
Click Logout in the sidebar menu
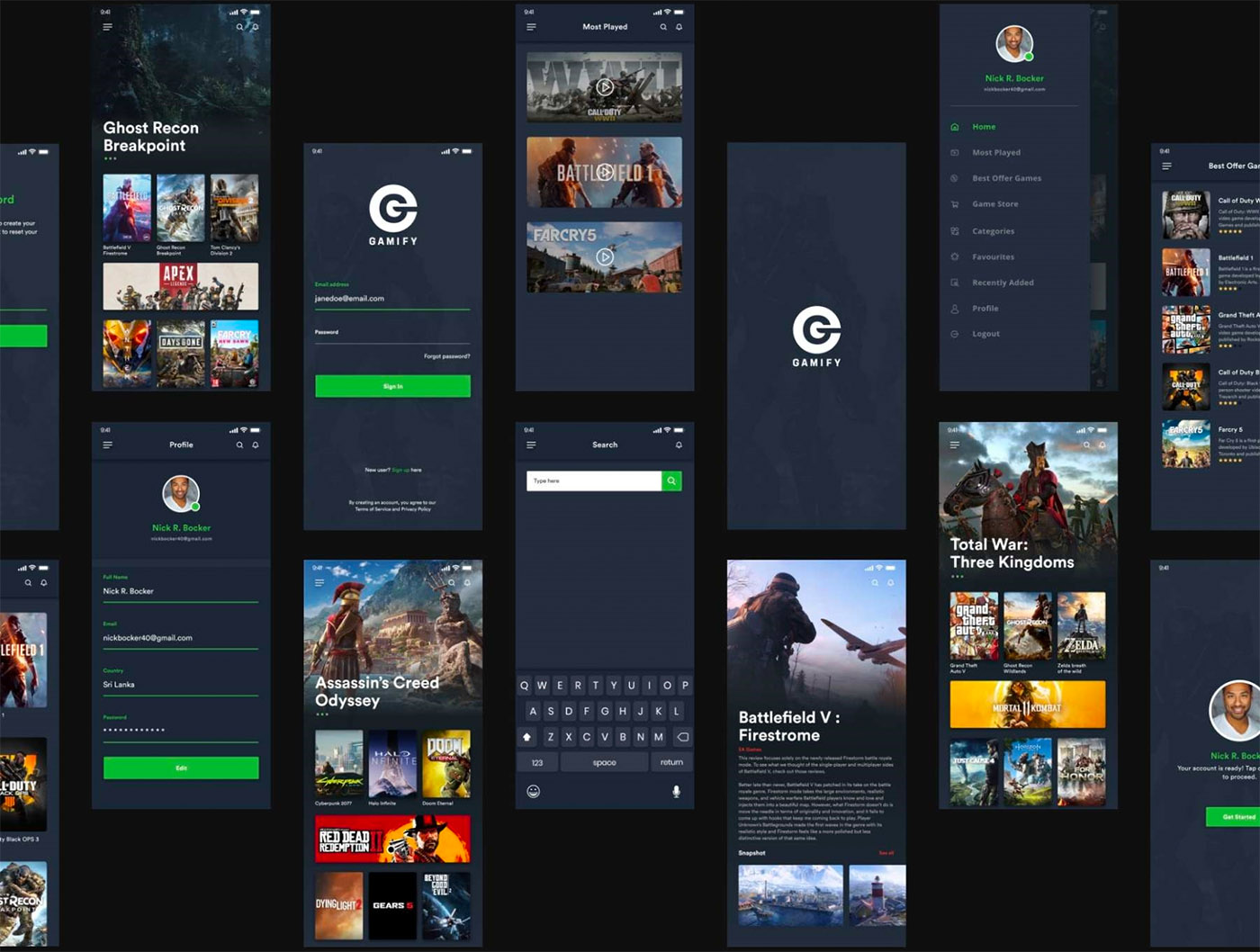pyautogui.click(x=985, y=334)
